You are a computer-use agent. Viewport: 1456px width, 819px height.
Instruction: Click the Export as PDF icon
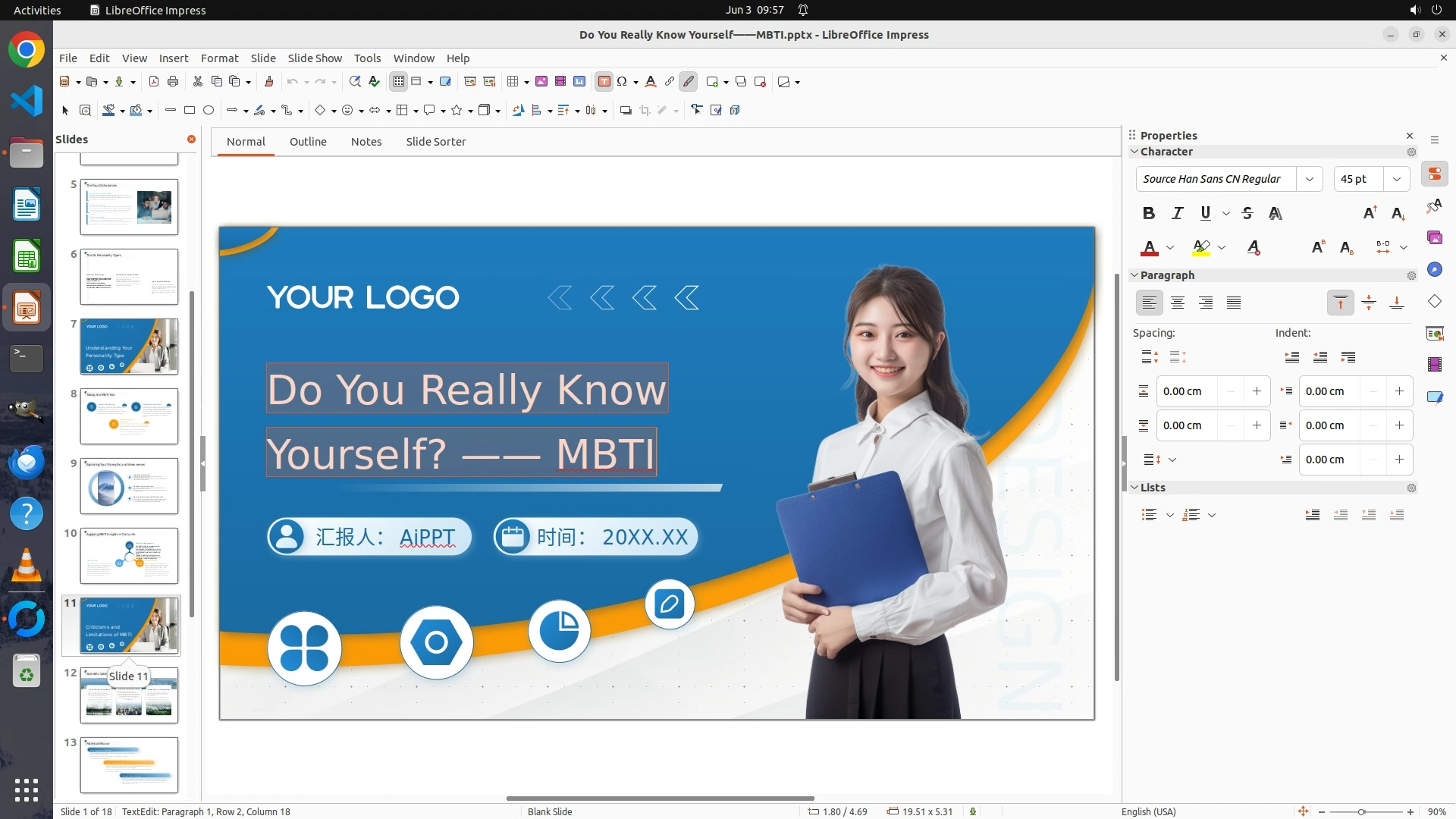point(154,82)
